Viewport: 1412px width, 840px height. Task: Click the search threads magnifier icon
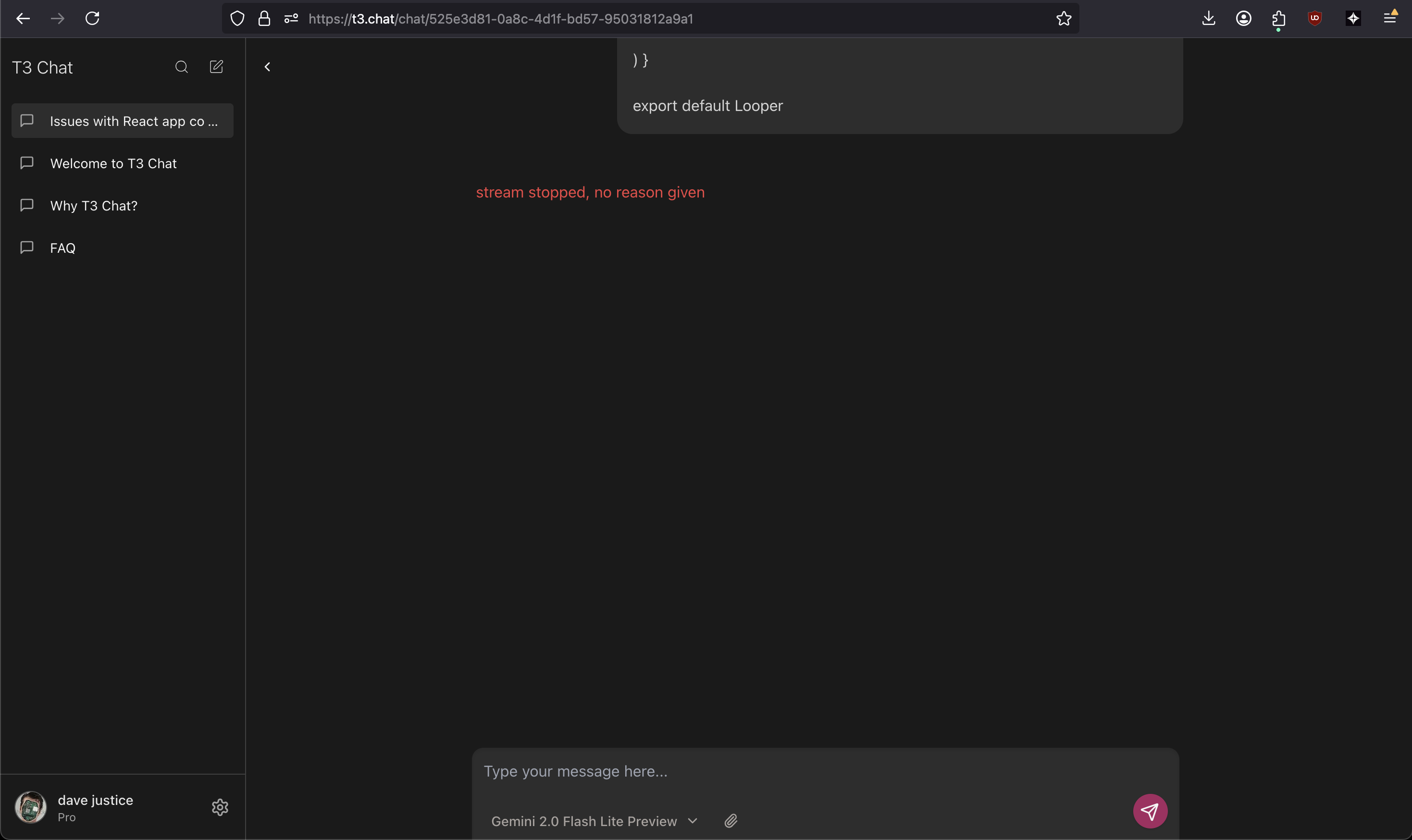181,67
